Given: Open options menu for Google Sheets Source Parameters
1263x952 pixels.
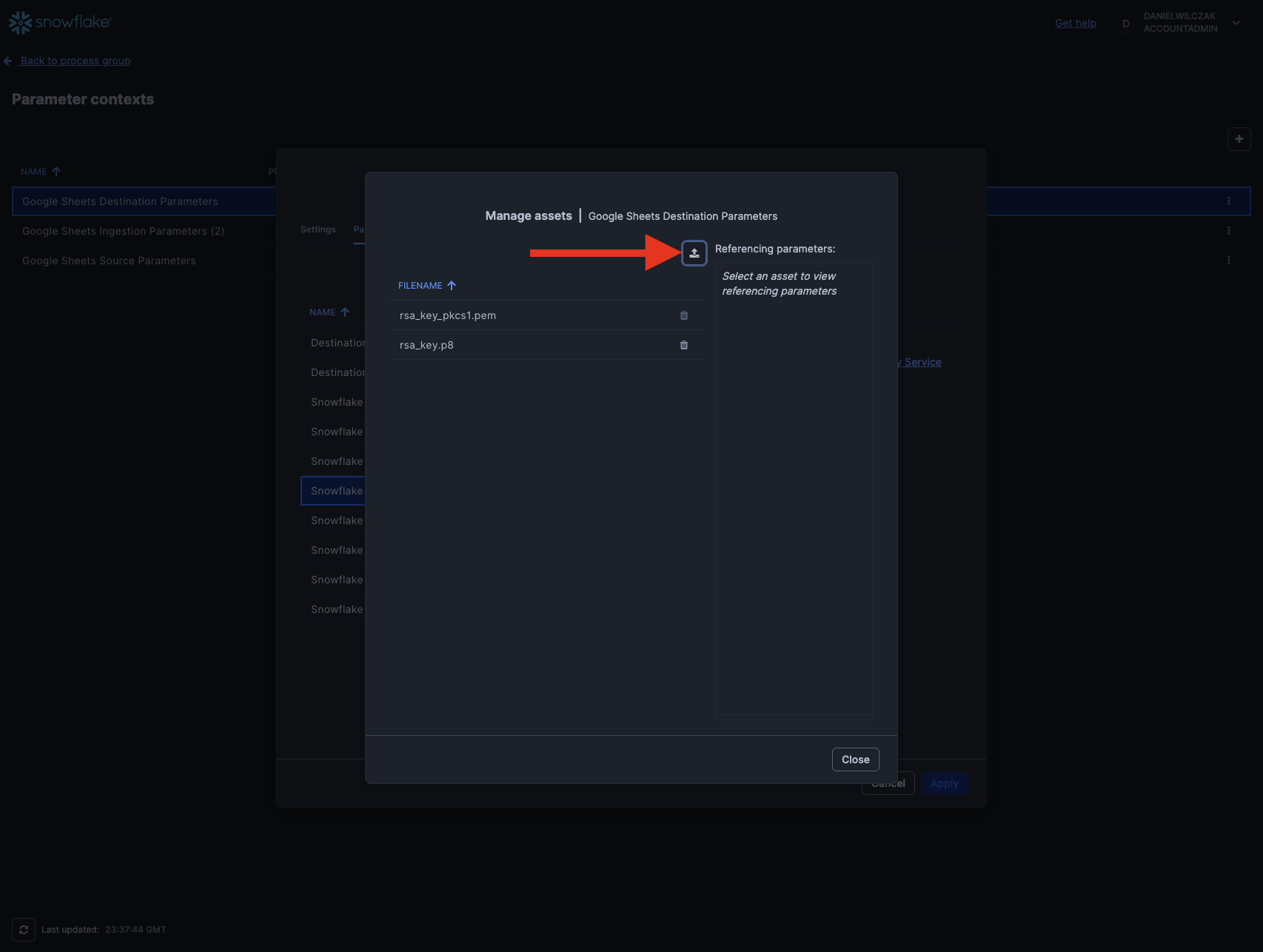Looking at the screenshot, I should click(1228, 261).
